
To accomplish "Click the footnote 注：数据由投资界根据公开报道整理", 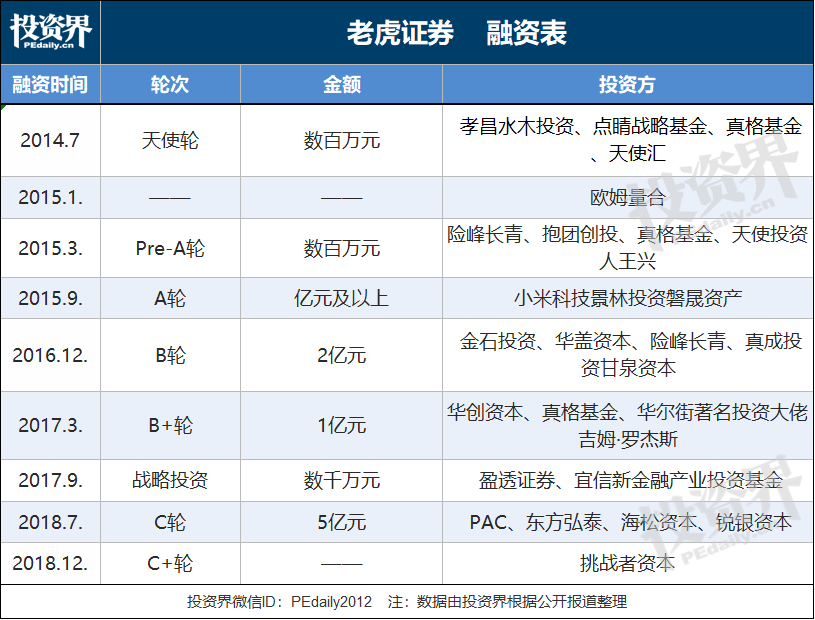I will (507, 602).
